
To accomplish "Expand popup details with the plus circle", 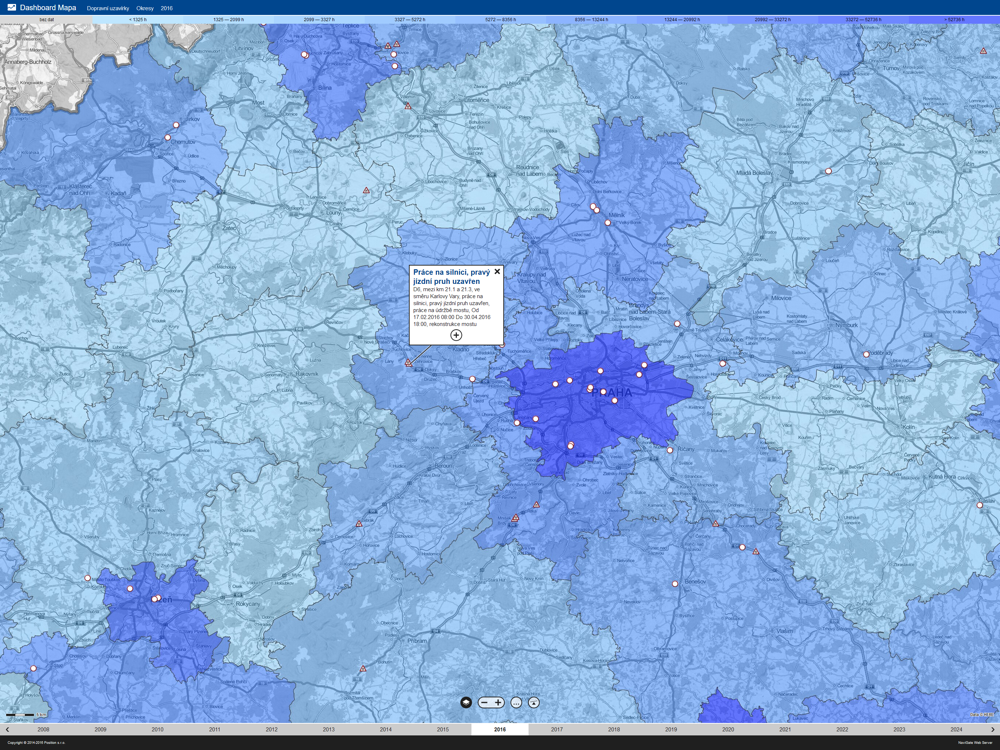I will click(456, 335).
